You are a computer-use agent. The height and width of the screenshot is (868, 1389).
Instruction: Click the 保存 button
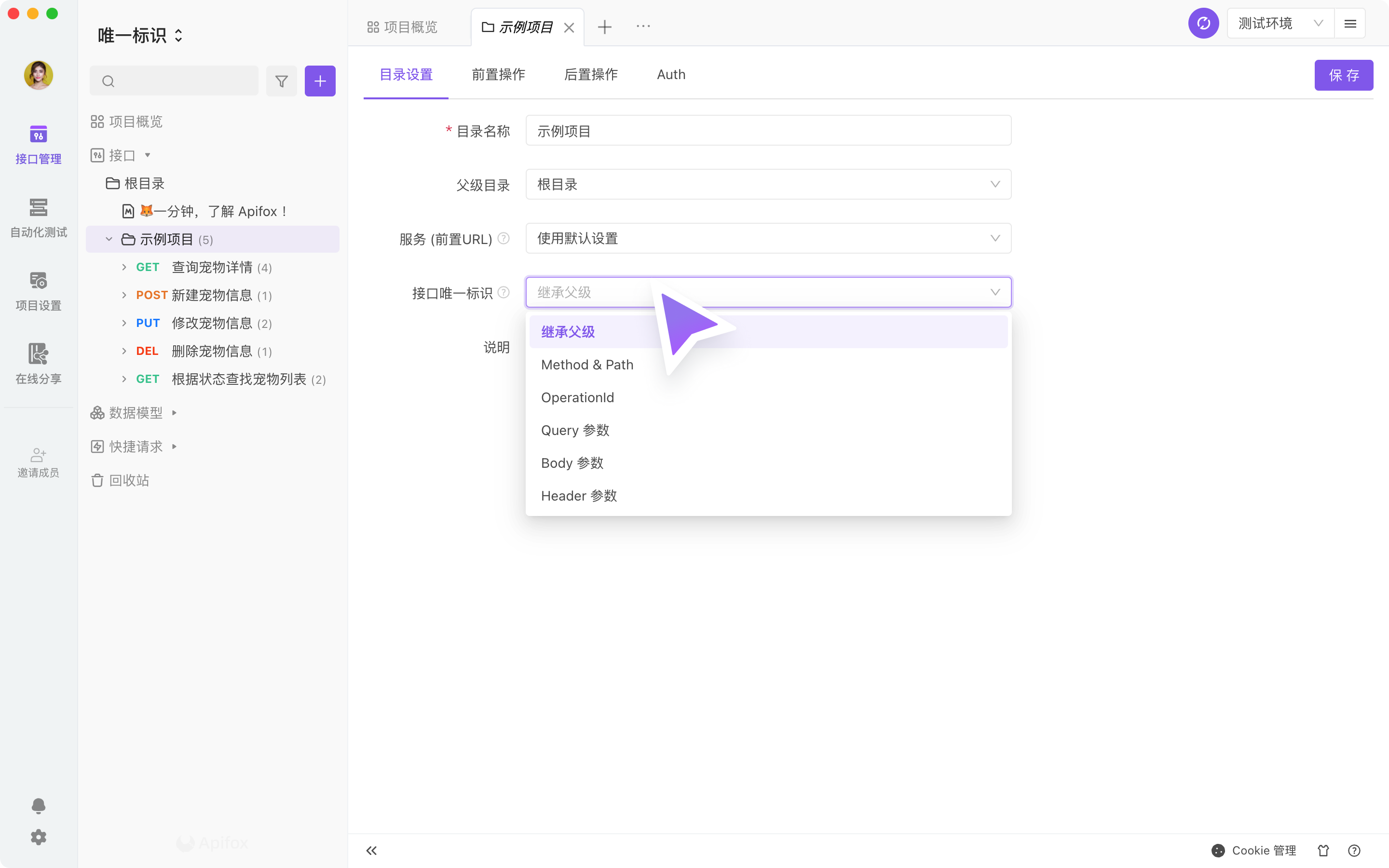coord(1343,75)
